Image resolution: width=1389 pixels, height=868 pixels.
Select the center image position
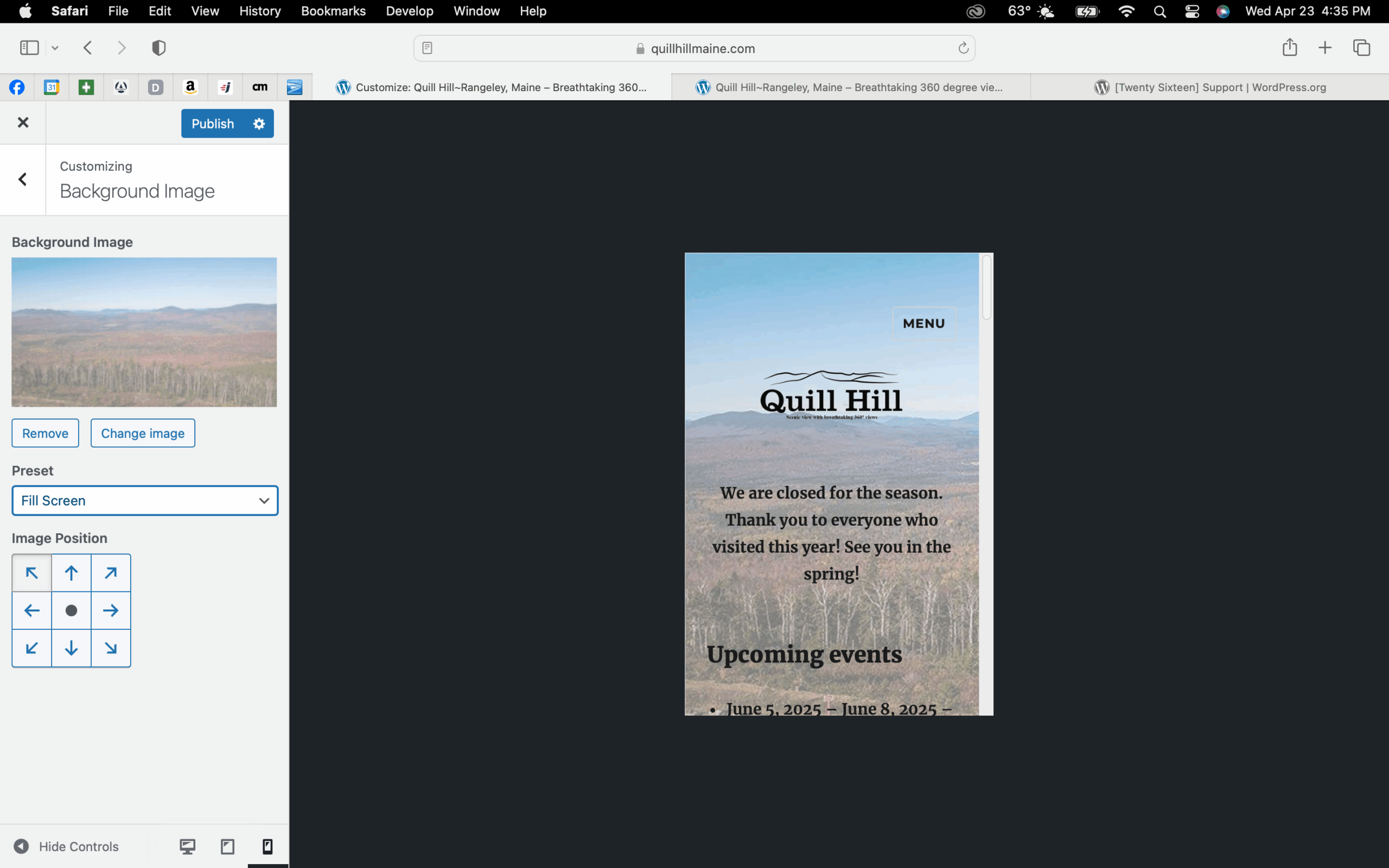(71, 610)
